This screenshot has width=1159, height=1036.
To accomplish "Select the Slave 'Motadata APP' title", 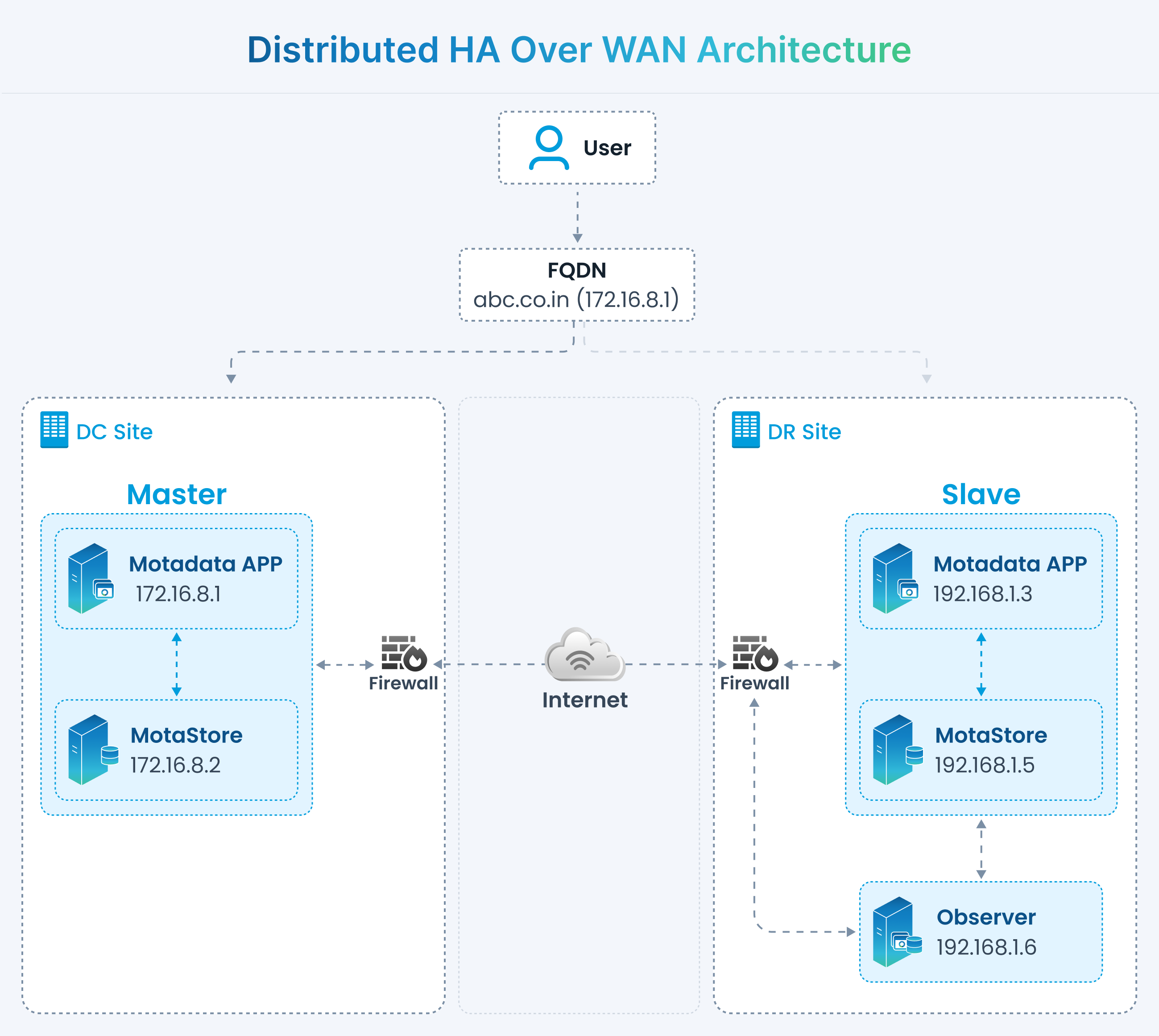I will pos(1010,564).
